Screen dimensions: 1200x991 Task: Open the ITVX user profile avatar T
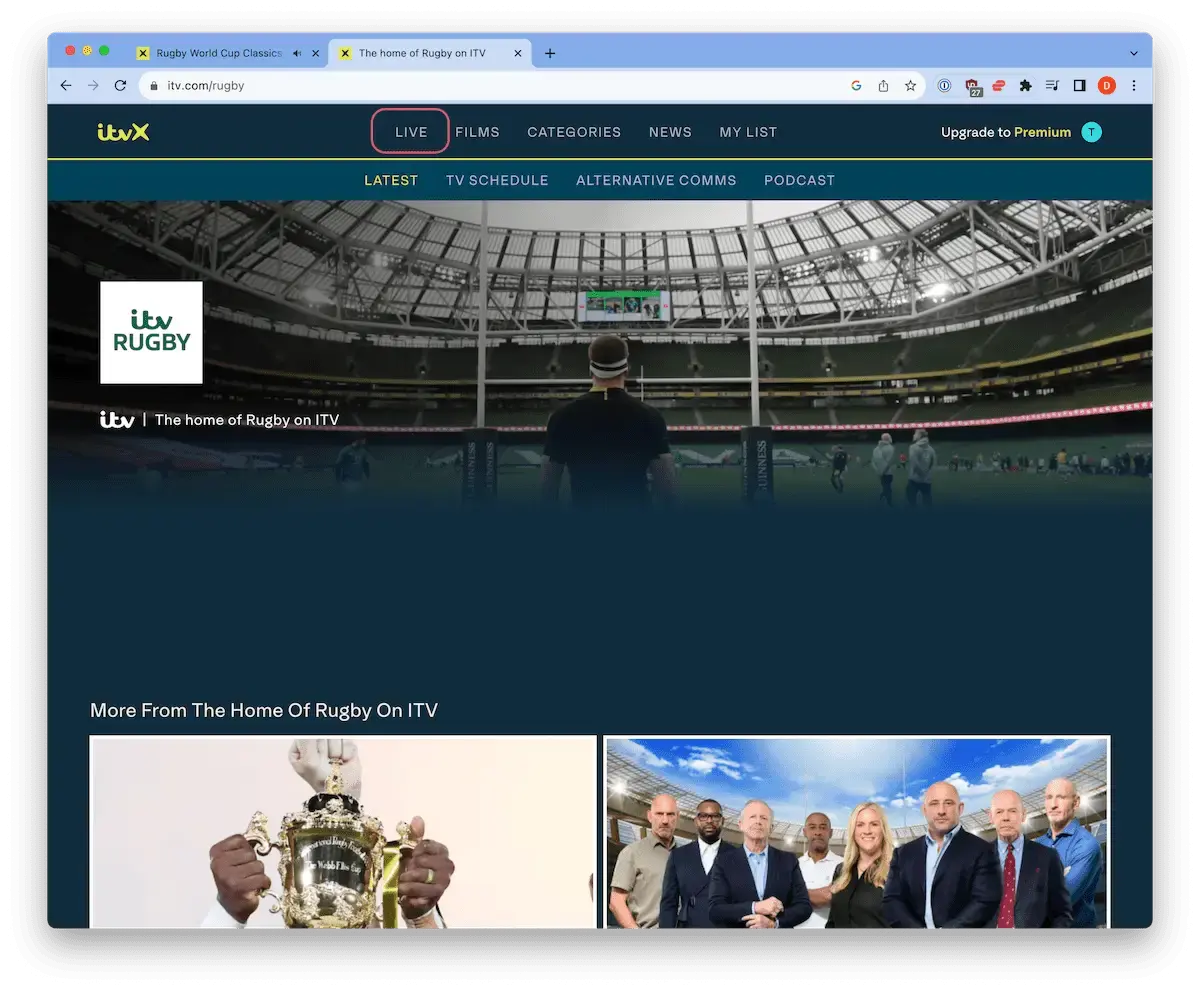click(1092, 132)
